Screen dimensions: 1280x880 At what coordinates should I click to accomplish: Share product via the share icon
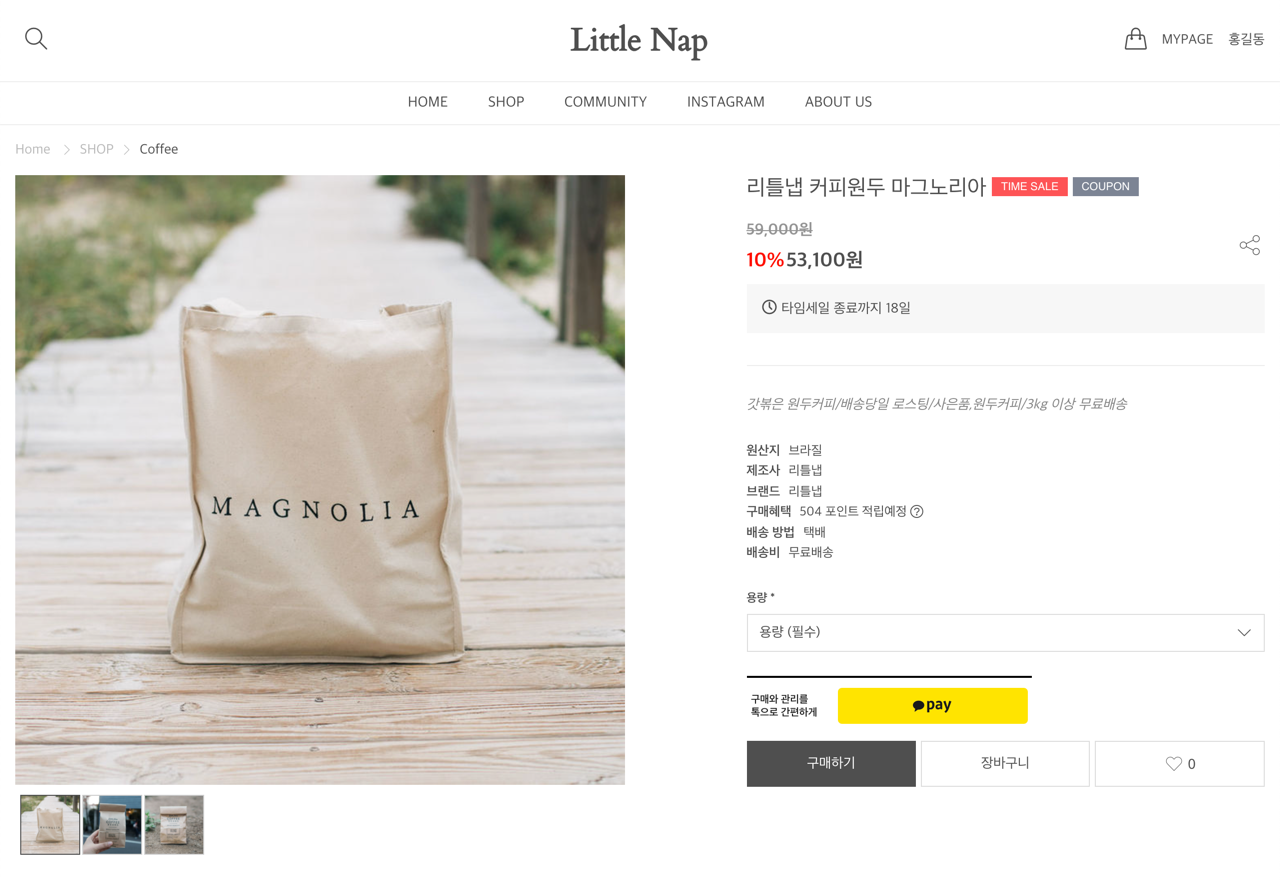[x=1249, y=245]
